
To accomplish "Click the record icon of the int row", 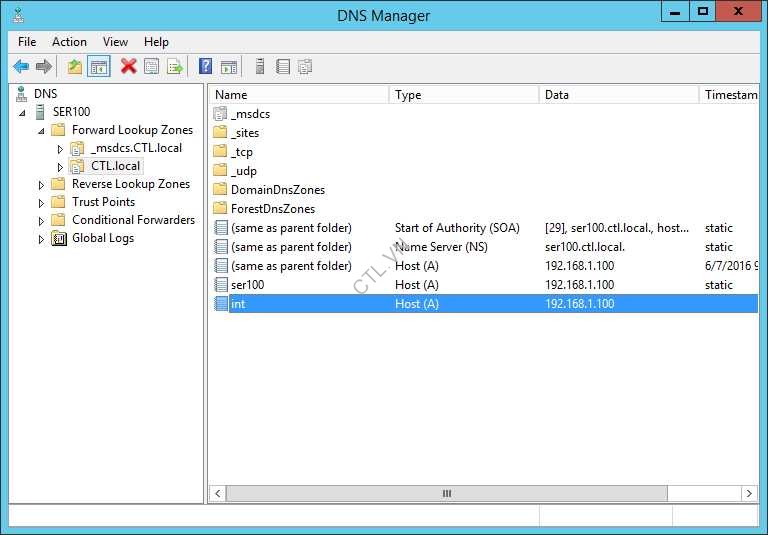I will click(x=221, y=304).
